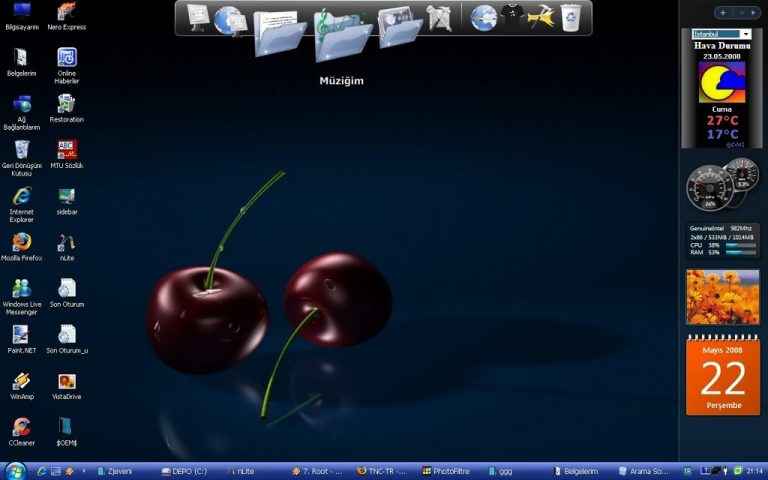
Task: Click the orange flowers slideshow thumbnail
Action: (x=722, y=296)
